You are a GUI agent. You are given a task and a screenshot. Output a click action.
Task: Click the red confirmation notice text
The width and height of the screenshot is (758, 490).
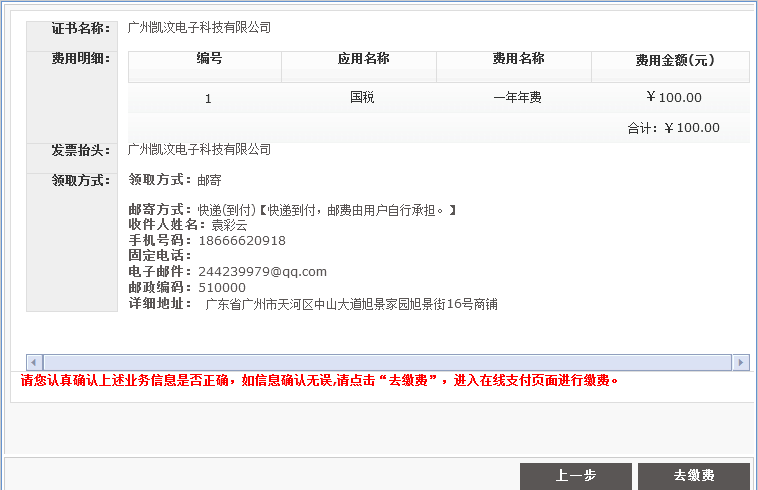(x=320, y=381)
